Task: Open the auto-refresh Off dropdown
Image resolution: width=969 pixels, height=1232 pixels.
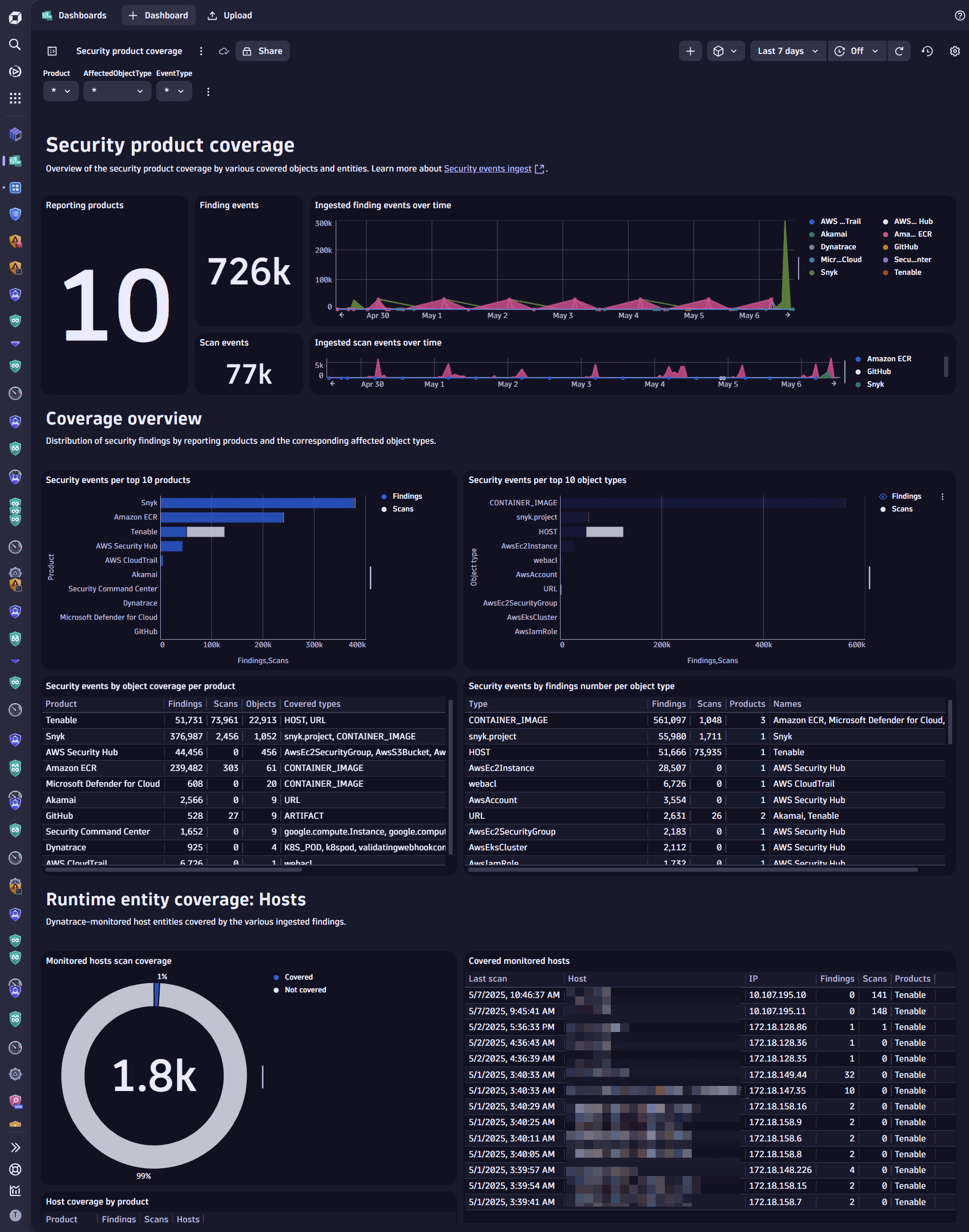Action: pos(857,51)
